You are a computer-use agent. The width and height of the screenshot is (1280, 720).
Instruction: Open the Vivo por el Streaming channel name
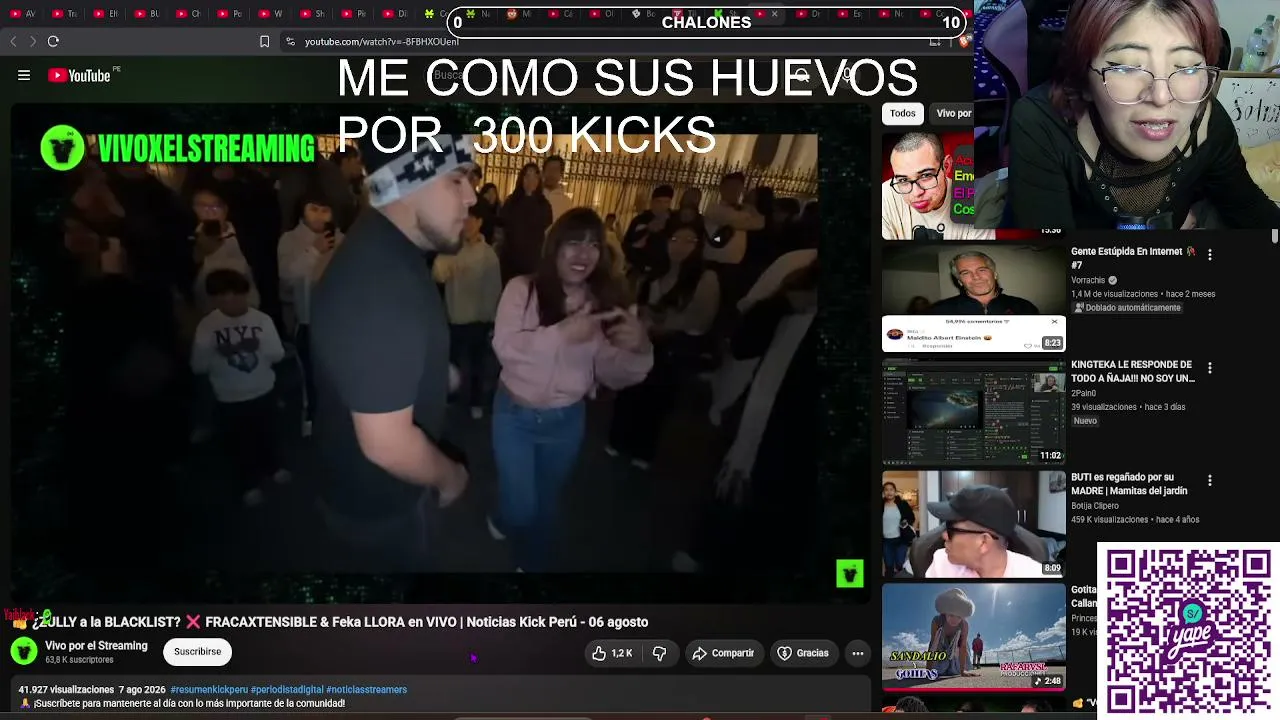pos(96,646)
